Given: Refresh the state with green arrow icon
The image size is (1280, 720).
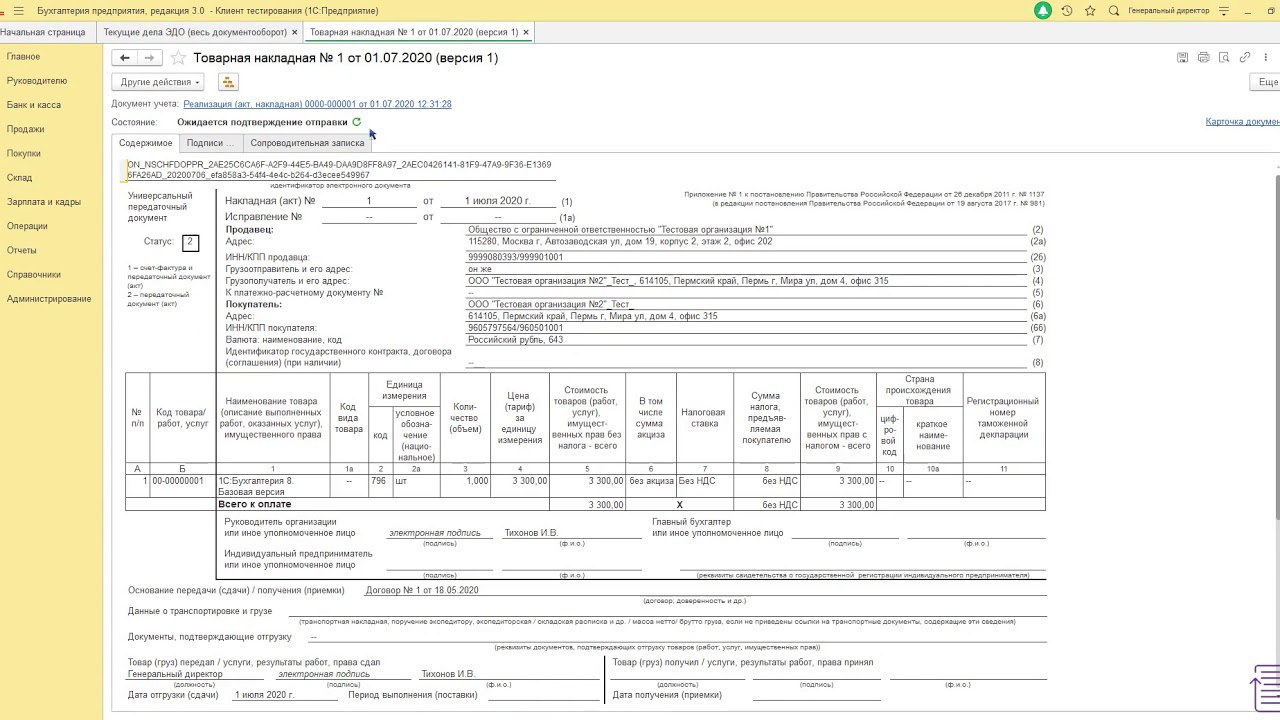Looking at the screenshot, I should click(x=357, y=122).
